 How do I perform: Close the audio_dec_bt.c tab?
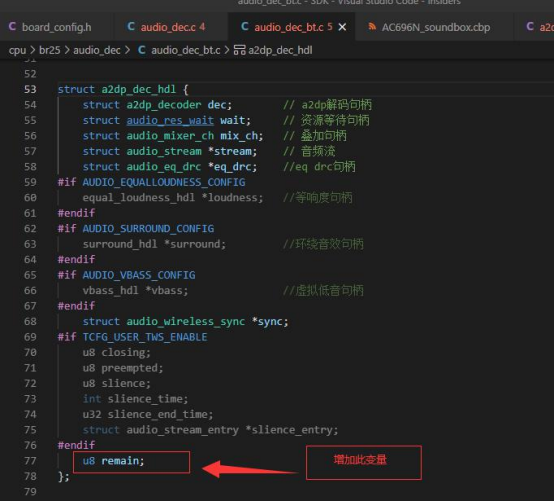342,27
